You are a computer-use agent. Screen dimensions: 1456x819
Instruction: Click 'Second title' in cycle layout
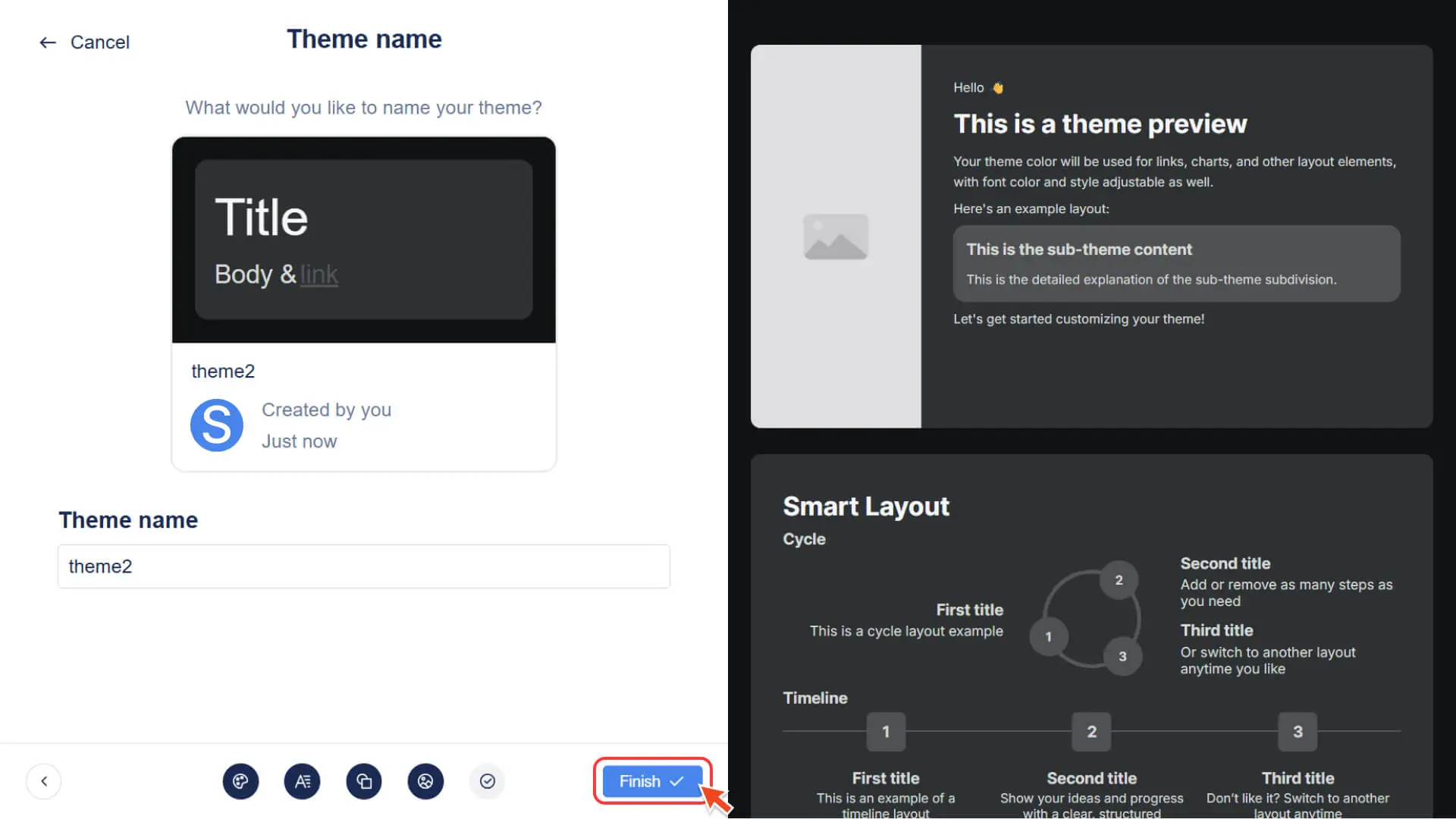[1225, 563]
